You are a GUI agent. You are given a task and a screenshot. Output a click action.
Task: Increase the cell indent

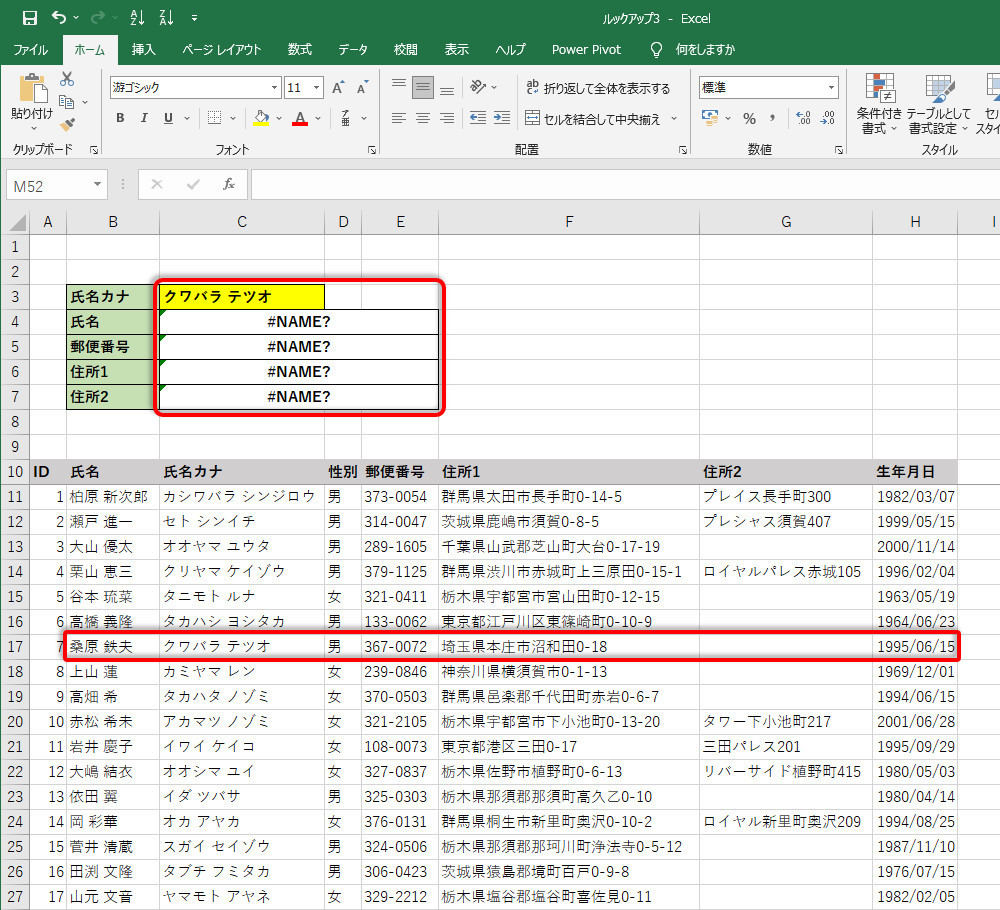pyautogui.click(x=502, y=118)
